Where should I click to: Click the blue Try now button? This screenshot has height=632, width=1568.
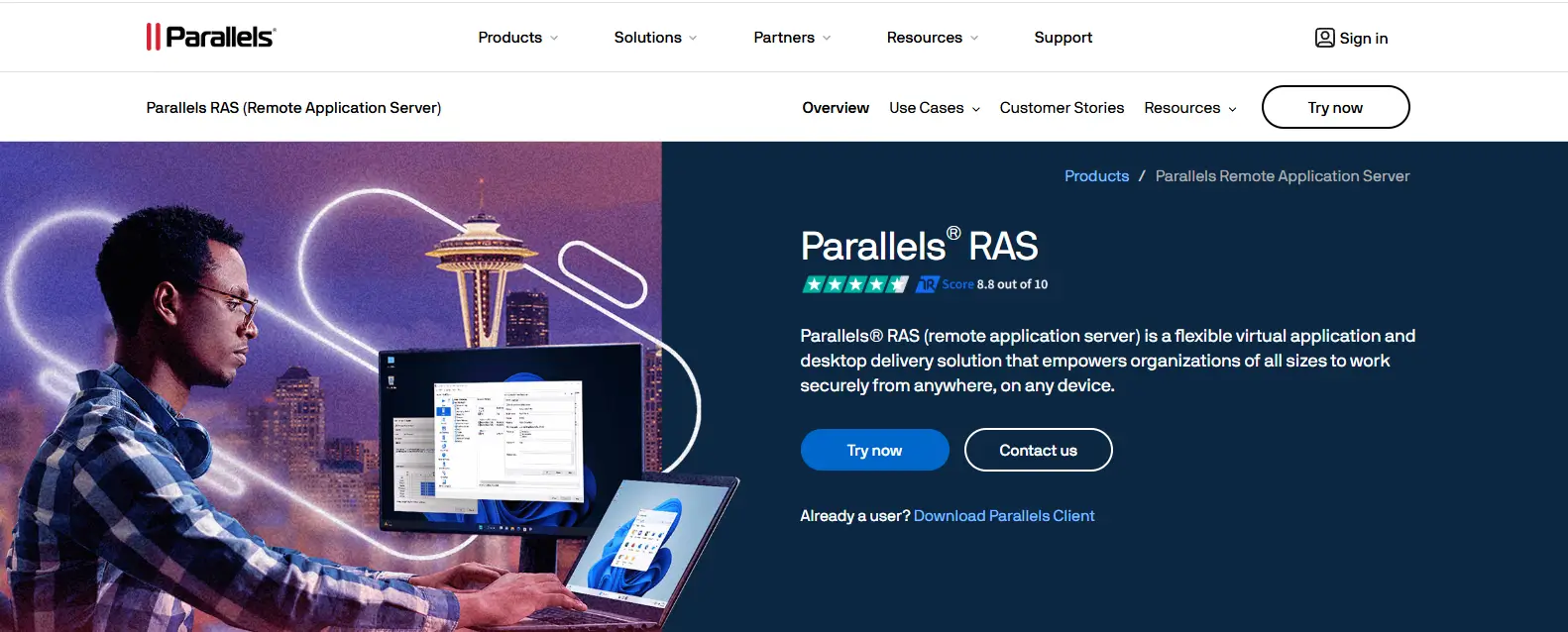click(x=874, y=450)
